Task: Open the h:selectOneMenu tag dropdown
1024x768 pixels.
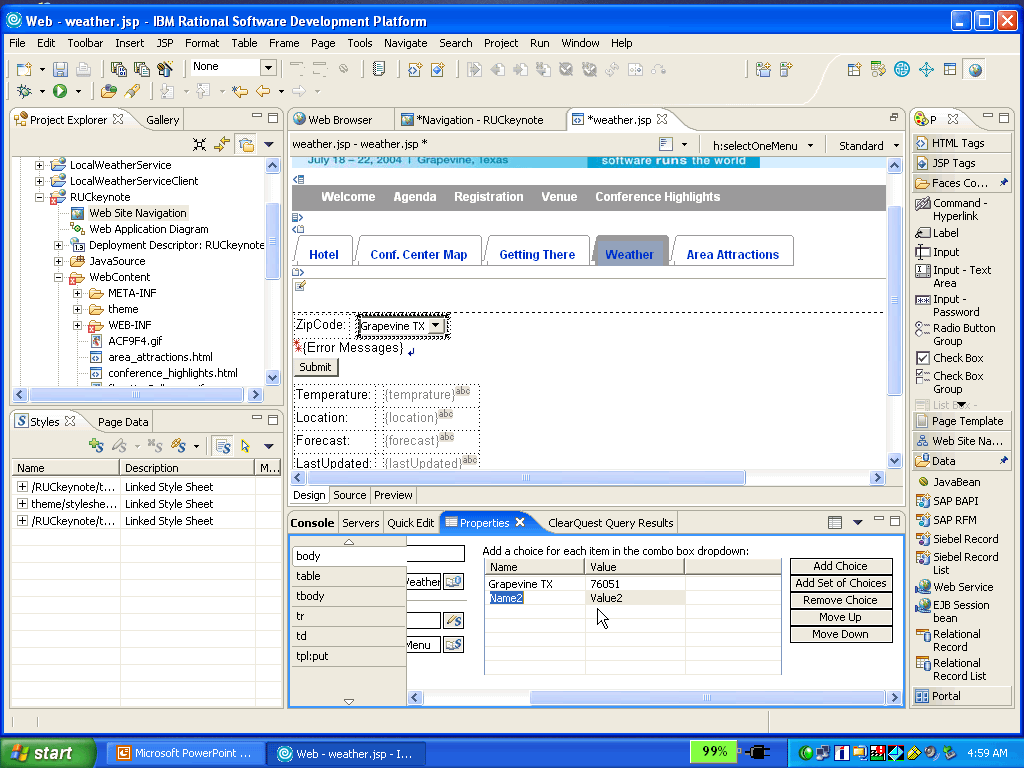Action: tap(810, 146)
